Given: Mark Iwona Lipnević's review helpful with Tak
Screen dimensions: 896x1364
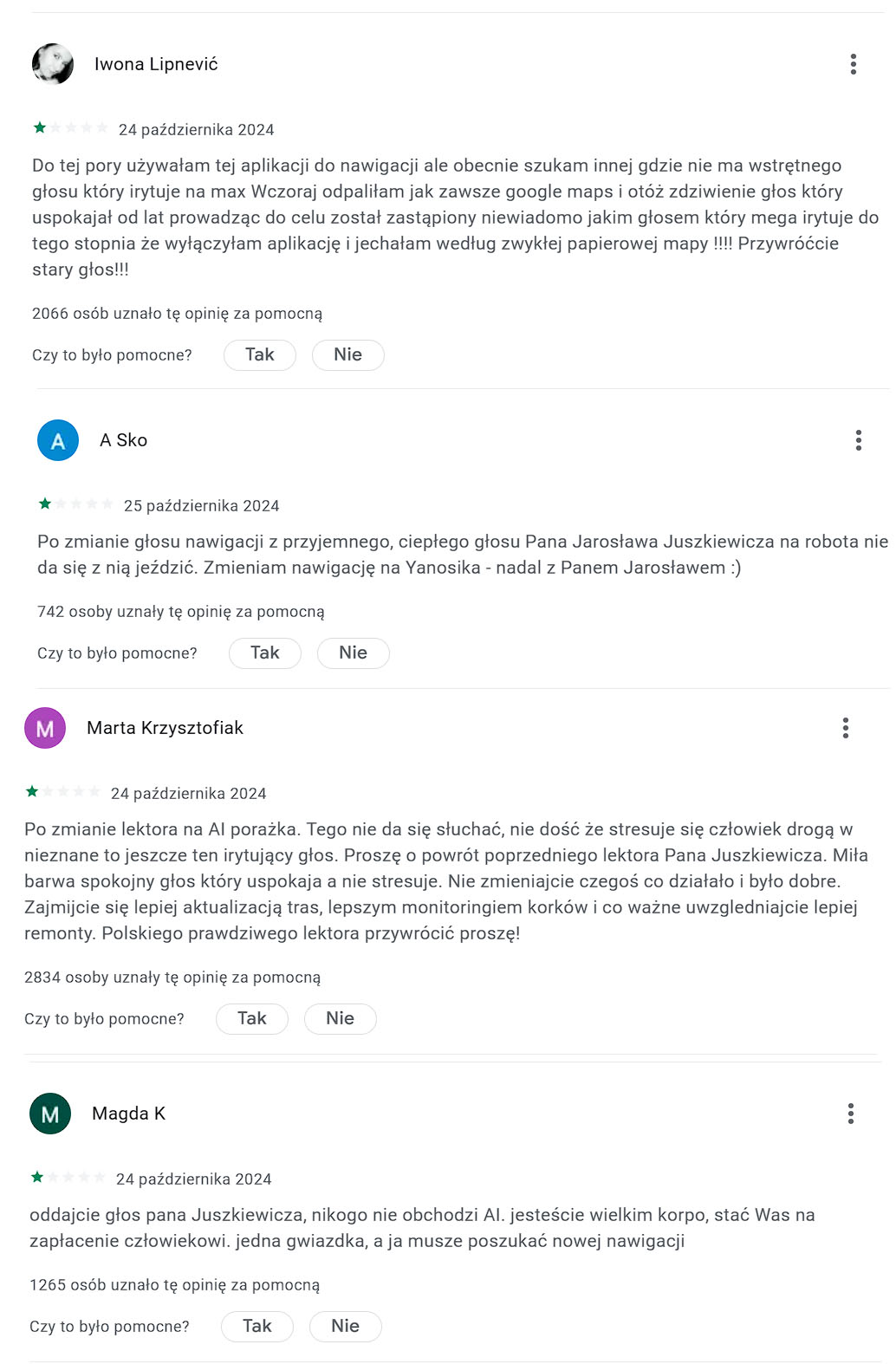Looking at the screenshot, I should pyautogui.click(x=260, y=354).
